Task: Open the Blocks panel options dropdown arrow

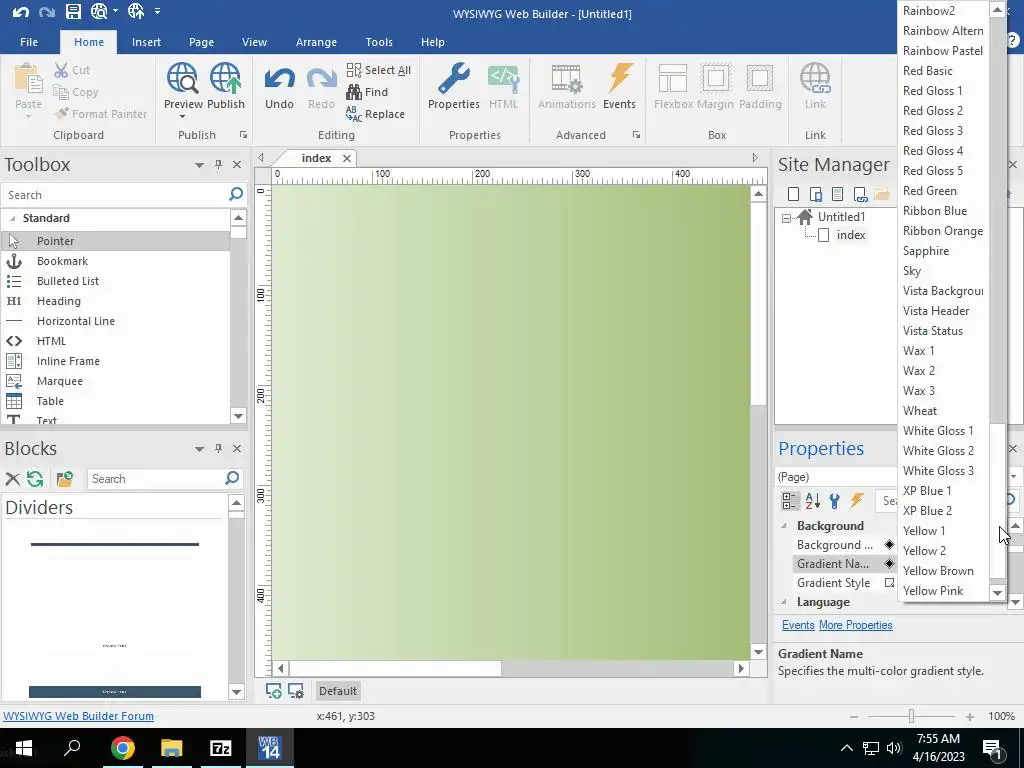Action: point(199,449)
